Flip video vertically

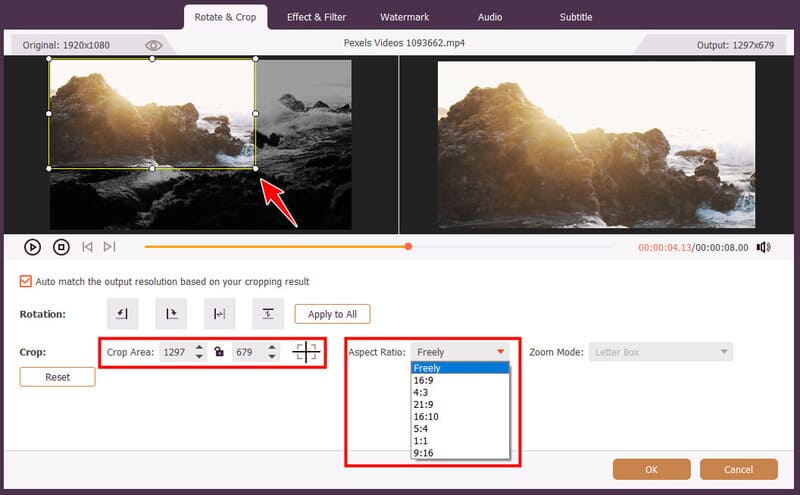[268, 313]
